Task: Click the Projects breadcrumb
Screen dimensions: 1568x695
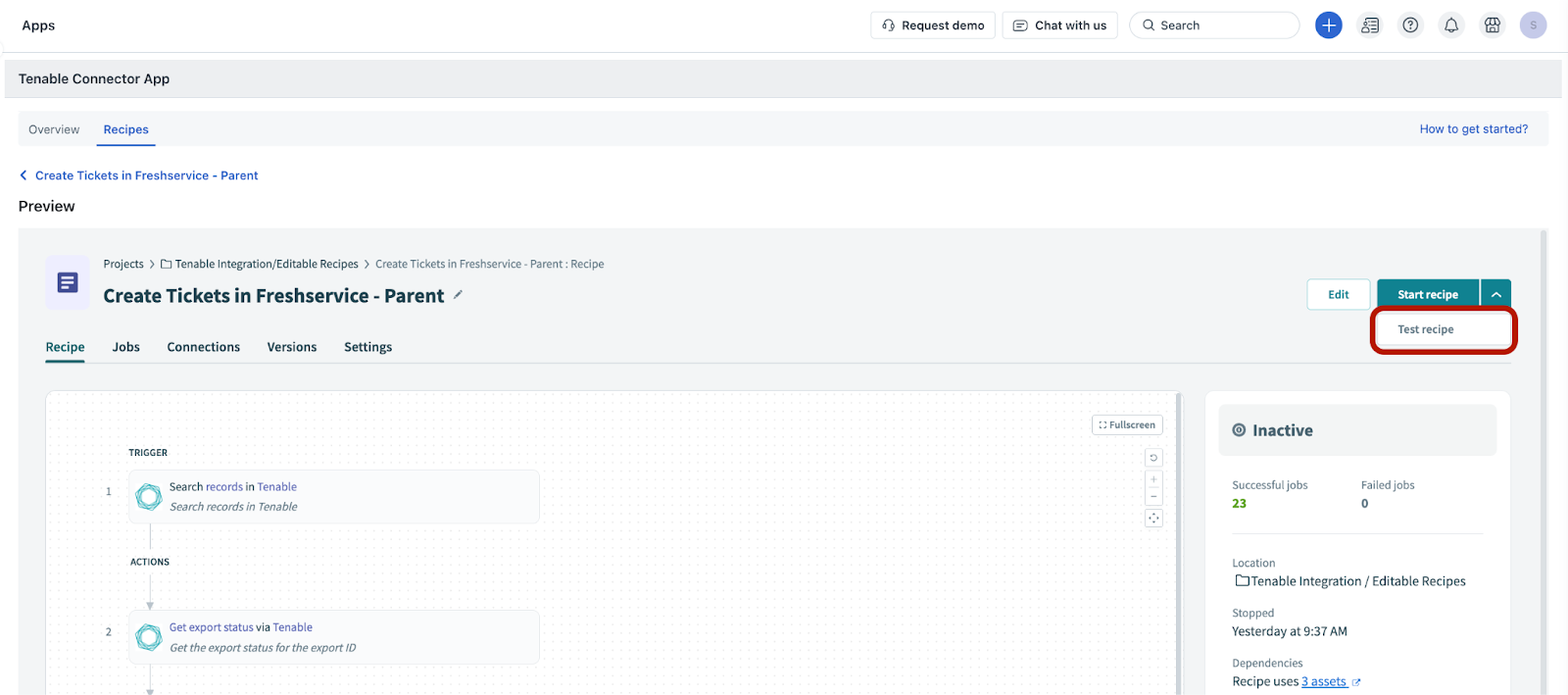Action: coord(123,264)
